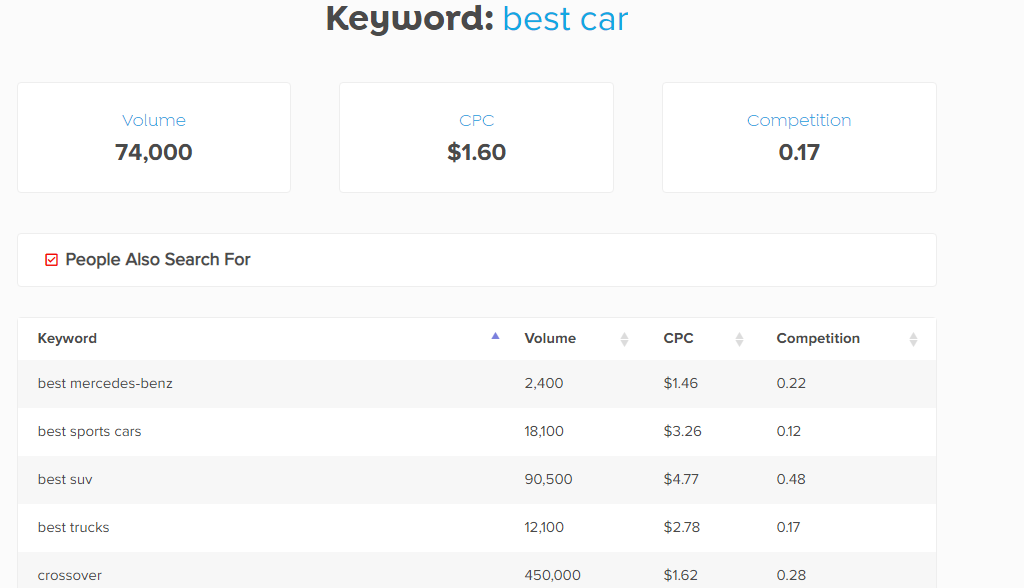Click the 'best car' keyword title
This screenshot has width=1024, height=588.
(565, 18)
